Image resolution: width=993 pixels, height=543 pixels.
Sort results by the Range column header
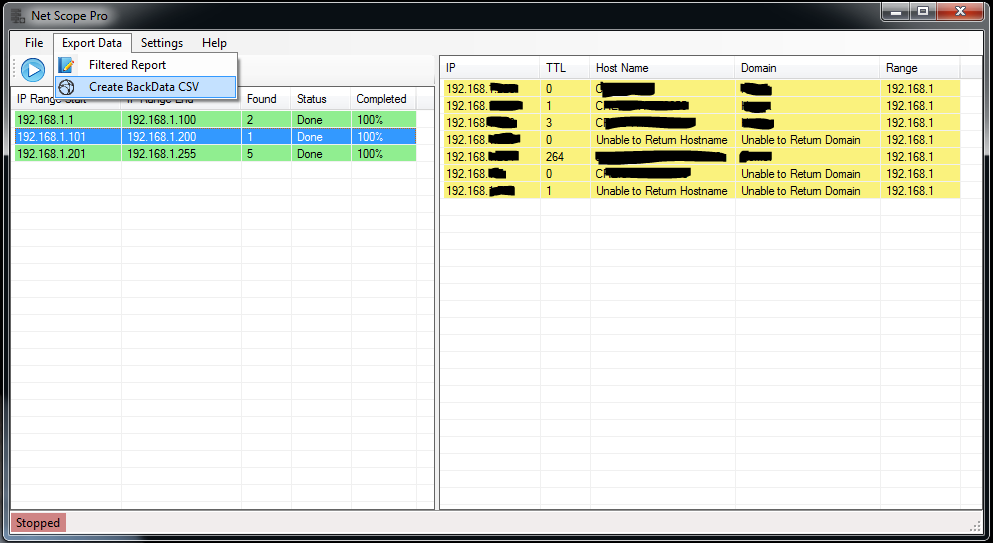920,68
